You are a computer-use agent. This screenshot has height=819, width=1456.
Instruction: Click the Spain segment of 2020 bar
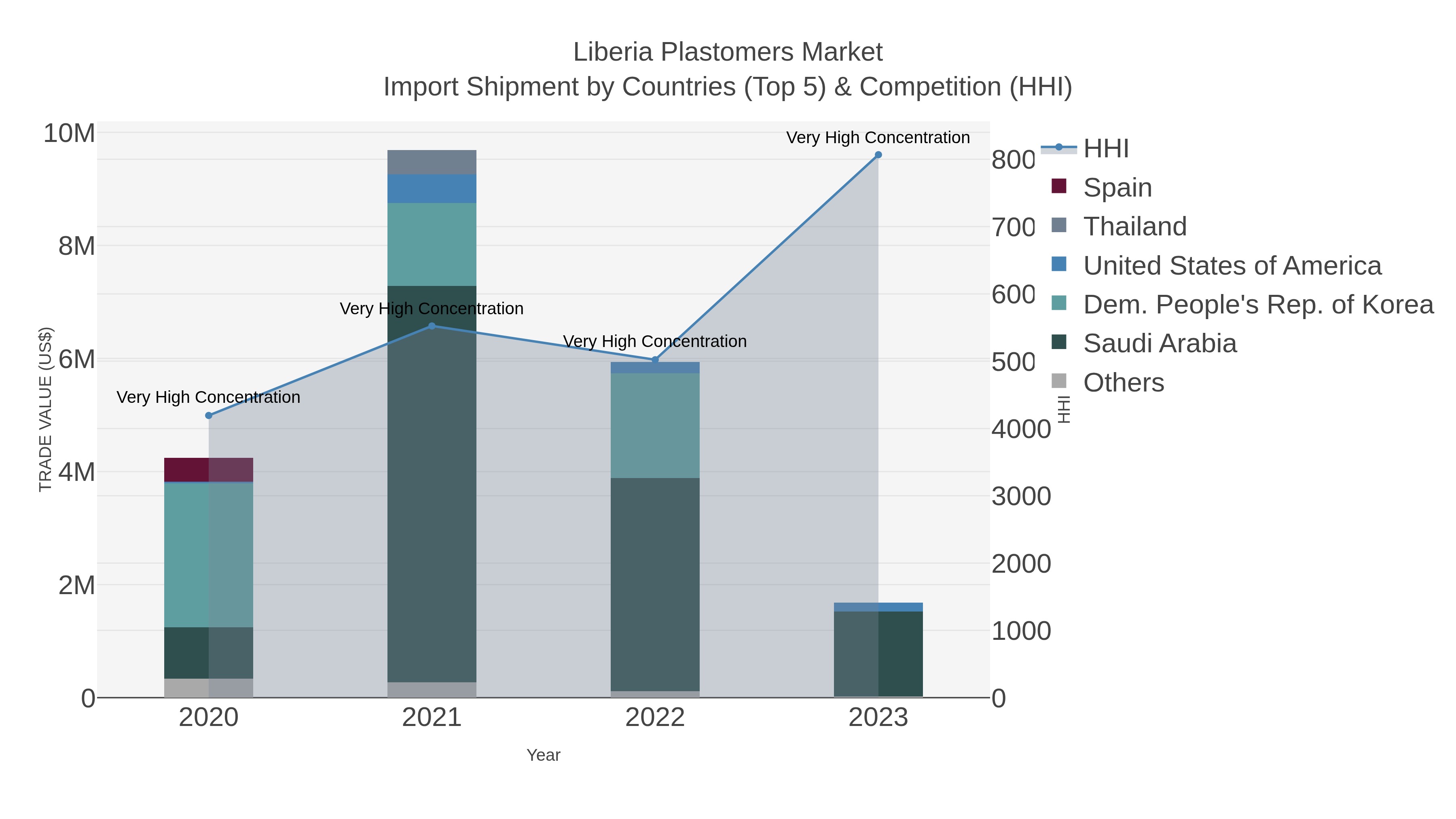(x=209, y=470)
